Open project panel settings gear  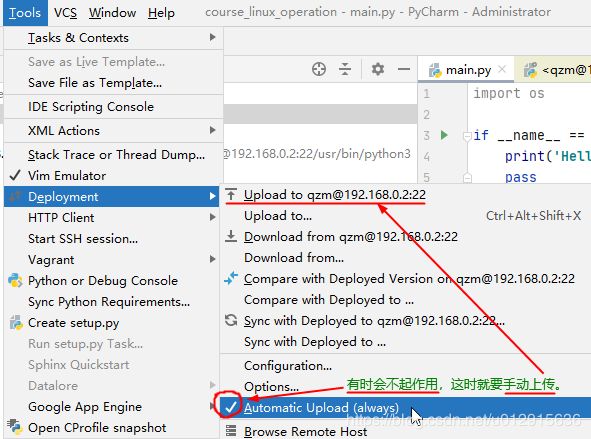pyautogui.click(x=378, y=69)
